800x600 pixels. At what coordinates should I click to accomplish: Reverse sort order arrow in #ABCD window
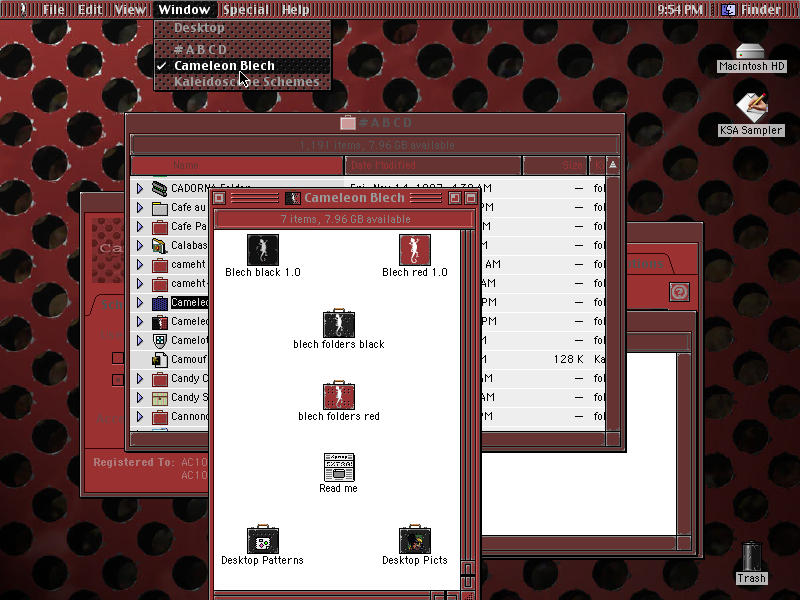[613, 165]
